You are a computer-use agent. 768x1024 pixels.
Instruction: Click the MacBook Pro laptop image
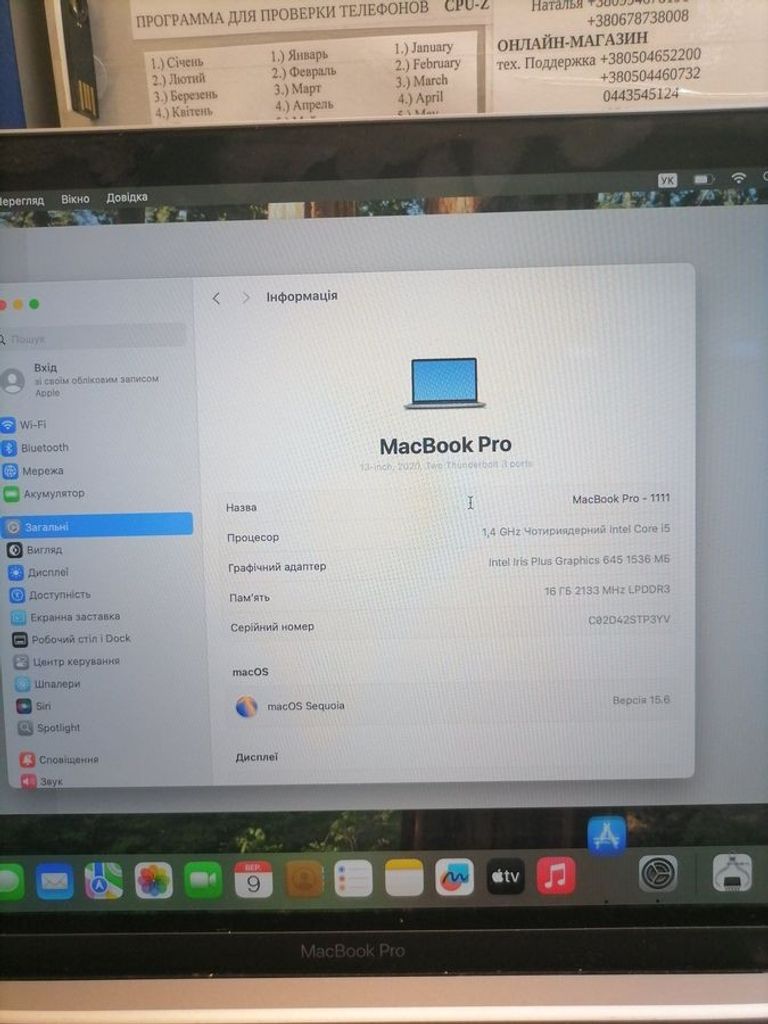point(444,383)
